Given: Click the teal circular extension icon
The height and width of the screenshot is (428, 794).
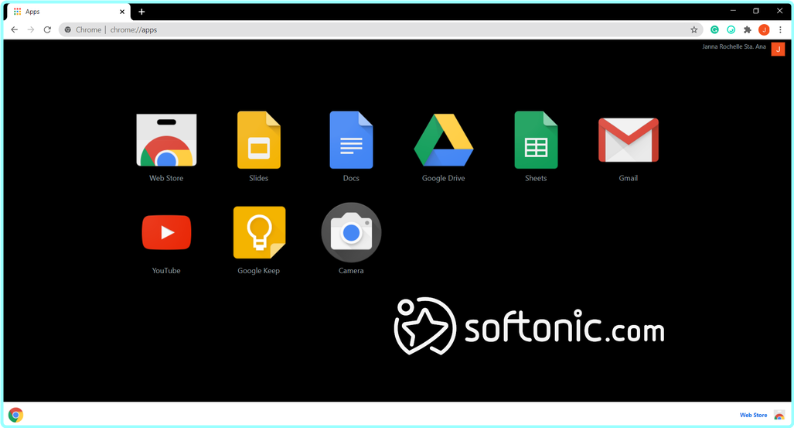Looking at the screenshot, I should point(731,30).
